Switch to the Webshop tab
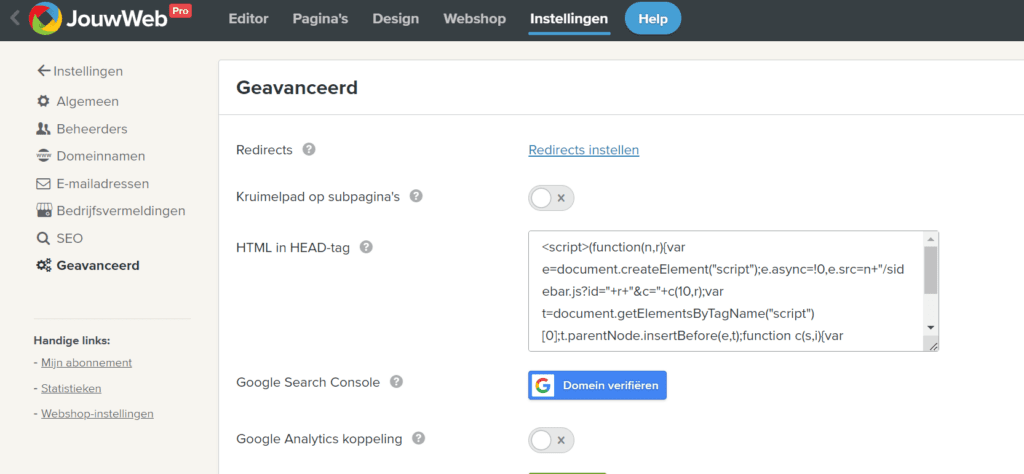1024x474 pixels. 475,19
